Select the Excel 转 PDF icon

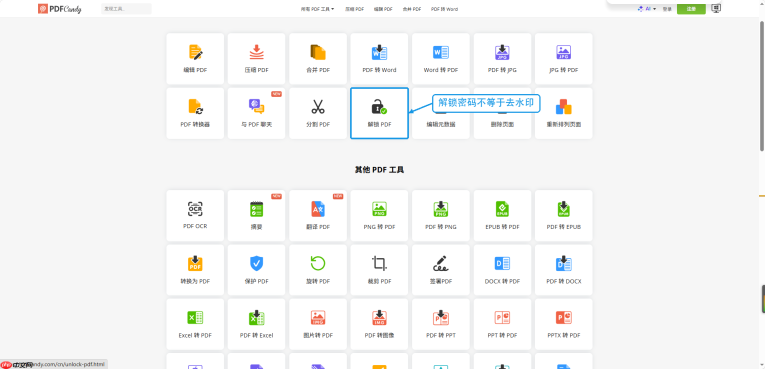click(195, 318)
